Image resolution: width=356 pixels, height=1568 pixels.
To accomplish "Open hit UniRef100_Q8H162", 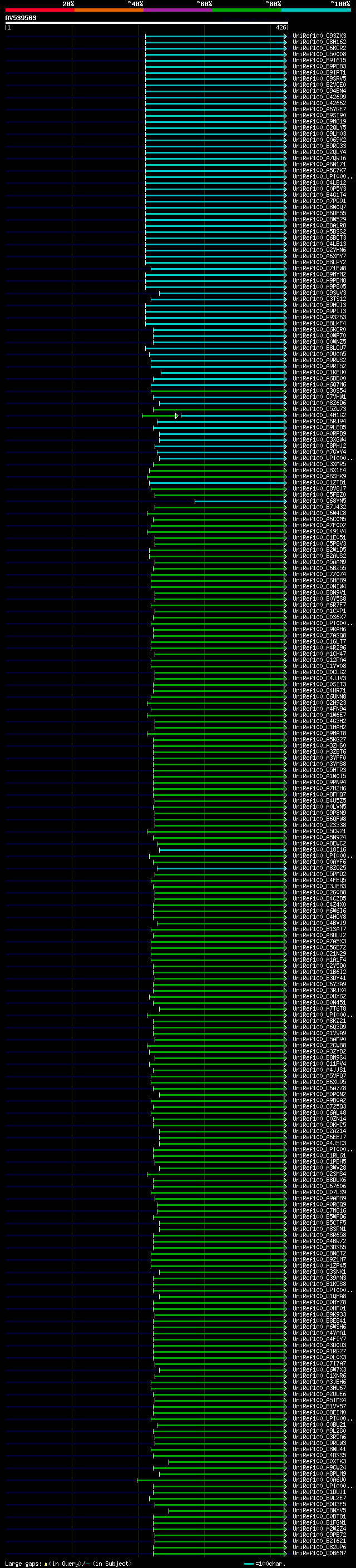I will click(x=319, y=42).
